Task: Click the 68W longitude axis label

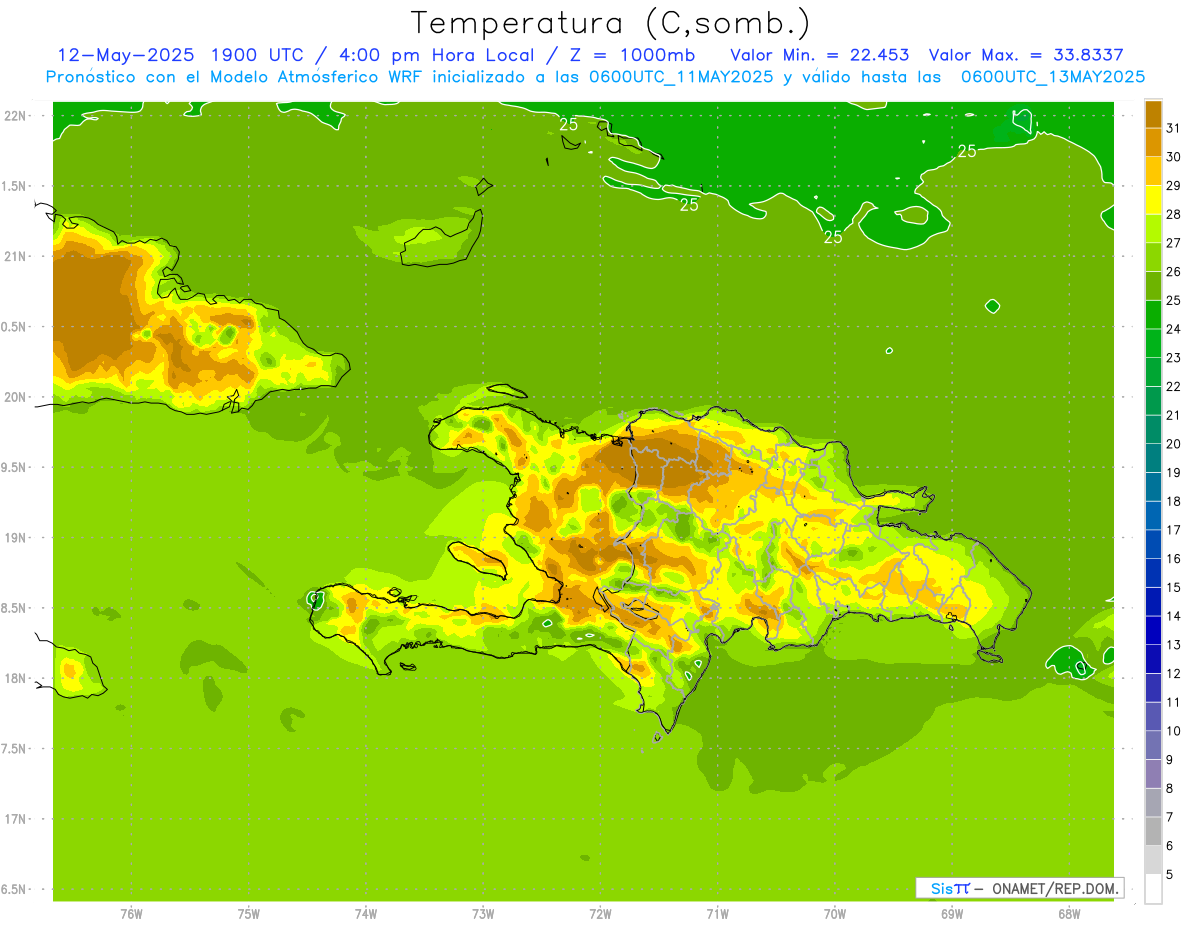Action: (1069, 914)
